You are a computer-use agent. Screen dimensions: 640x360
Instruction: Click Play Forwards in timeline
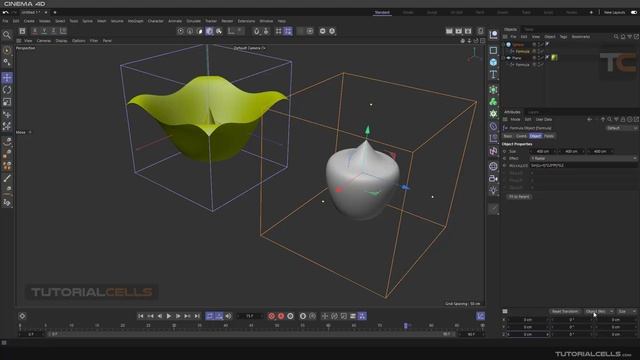point(169,316)
